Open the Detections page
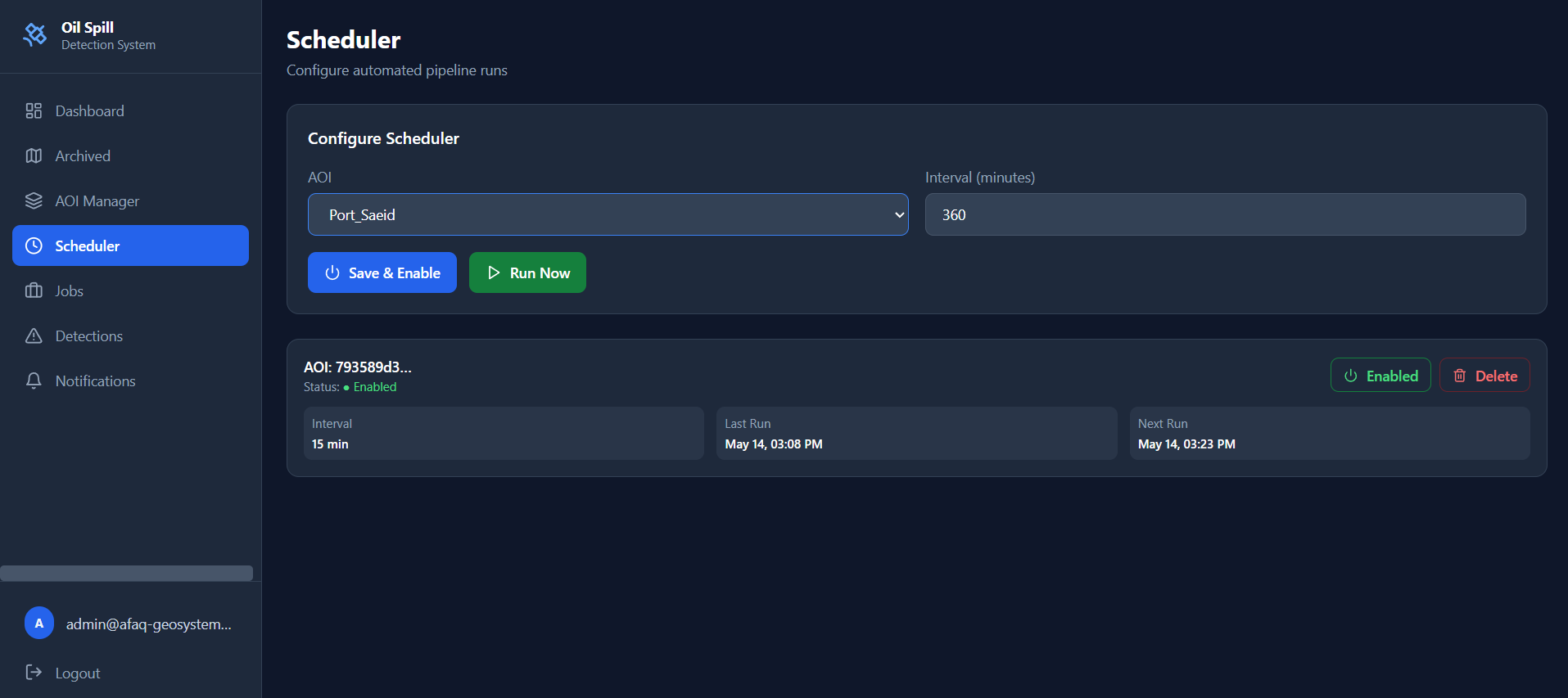Viewport: 1568px width, 698px height. [130, 335]
